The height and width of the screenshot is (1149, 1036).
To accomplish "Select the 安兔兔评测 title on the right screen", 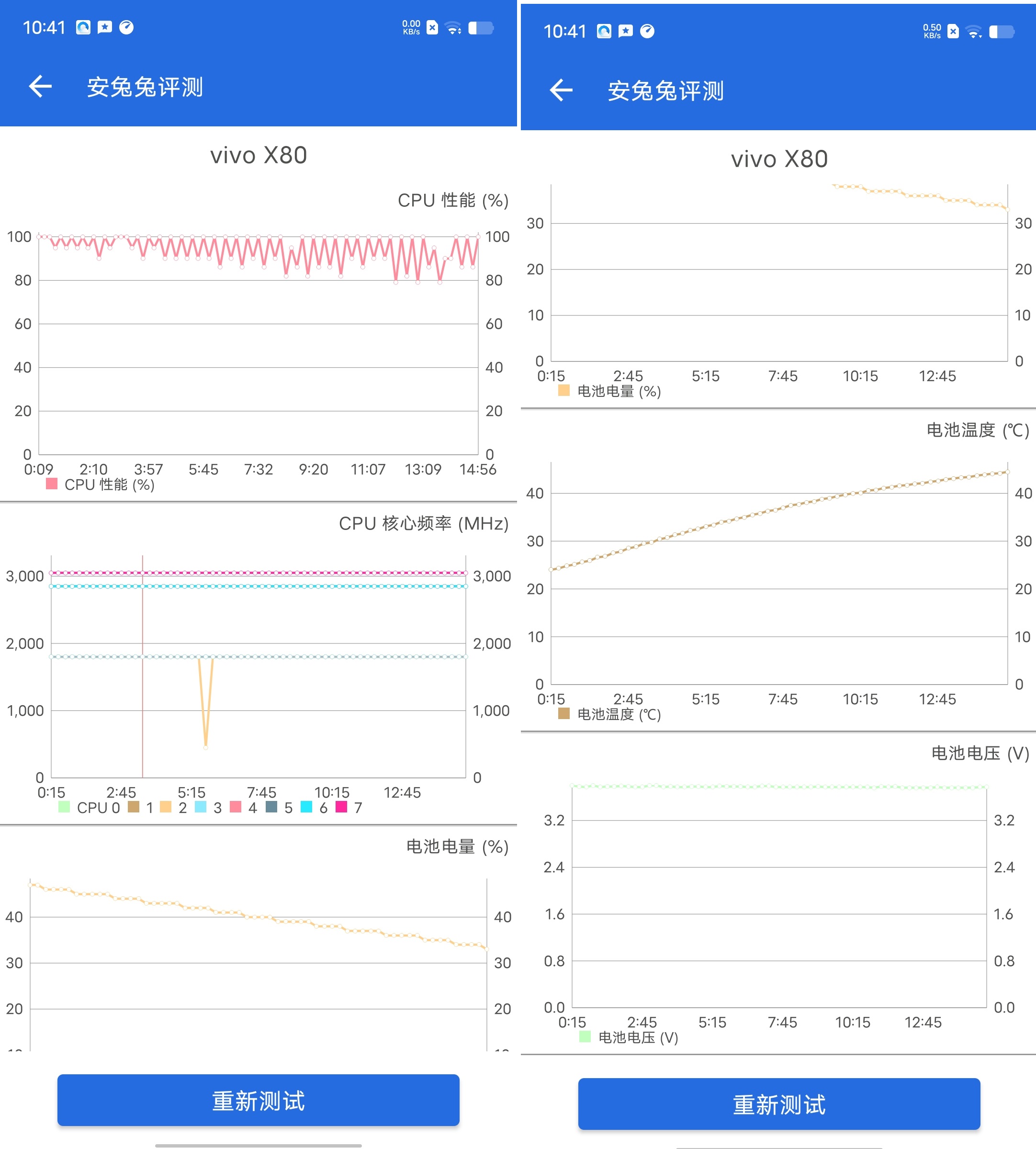I will tap(665, 90).
